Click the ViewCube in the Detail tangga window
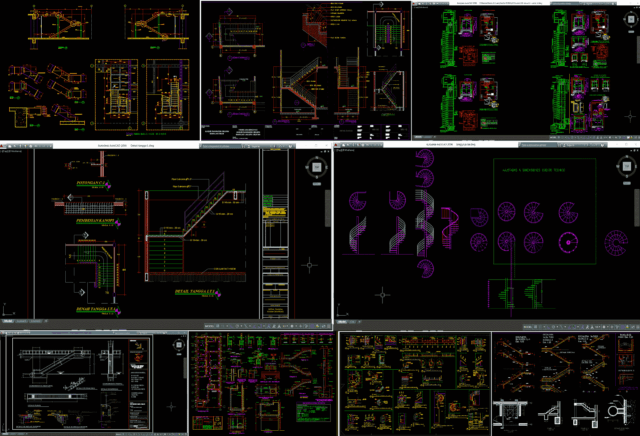 point(315,168)
